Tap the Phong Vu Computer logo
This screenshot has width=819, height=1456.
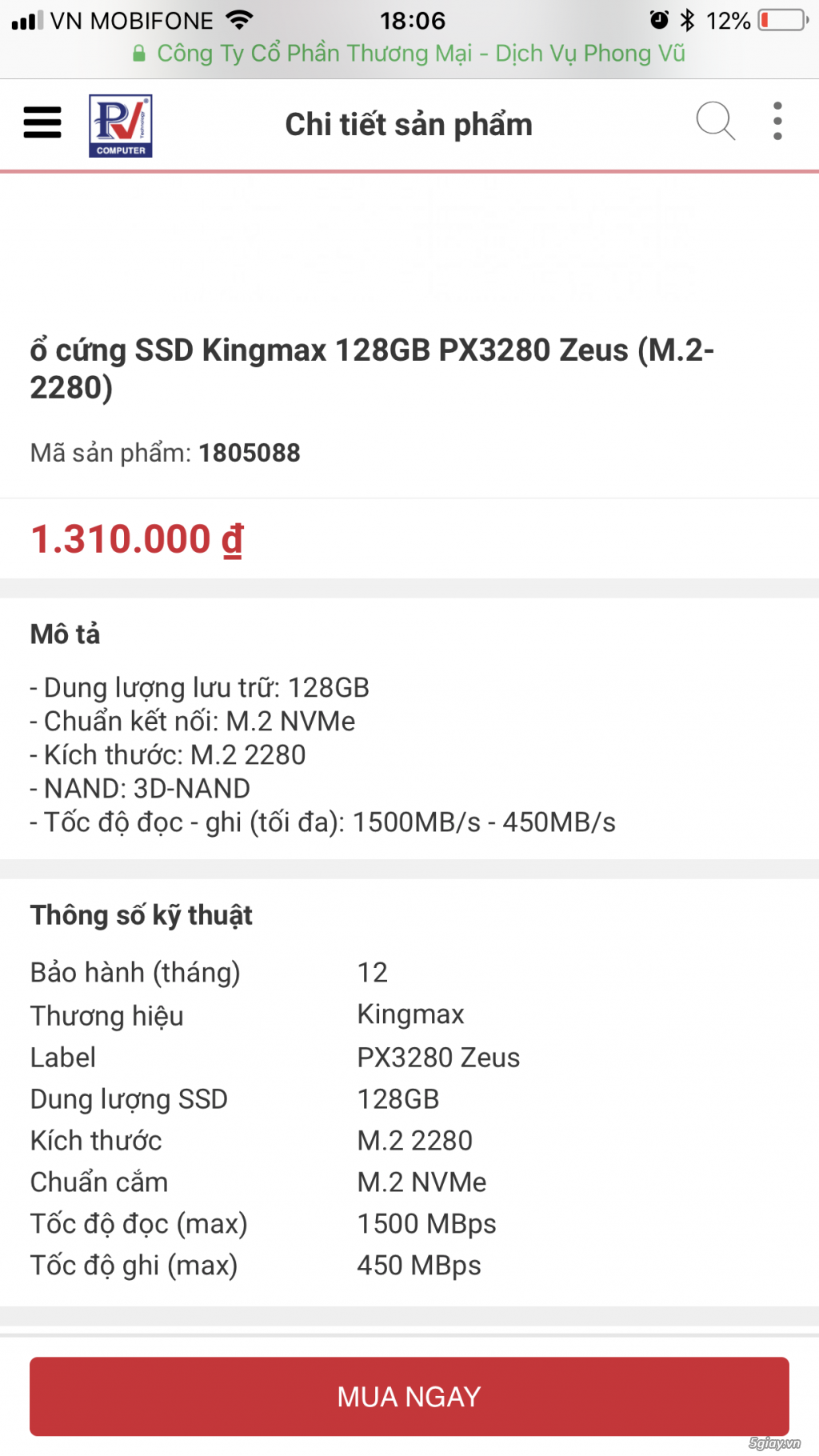tap(121, 126)
